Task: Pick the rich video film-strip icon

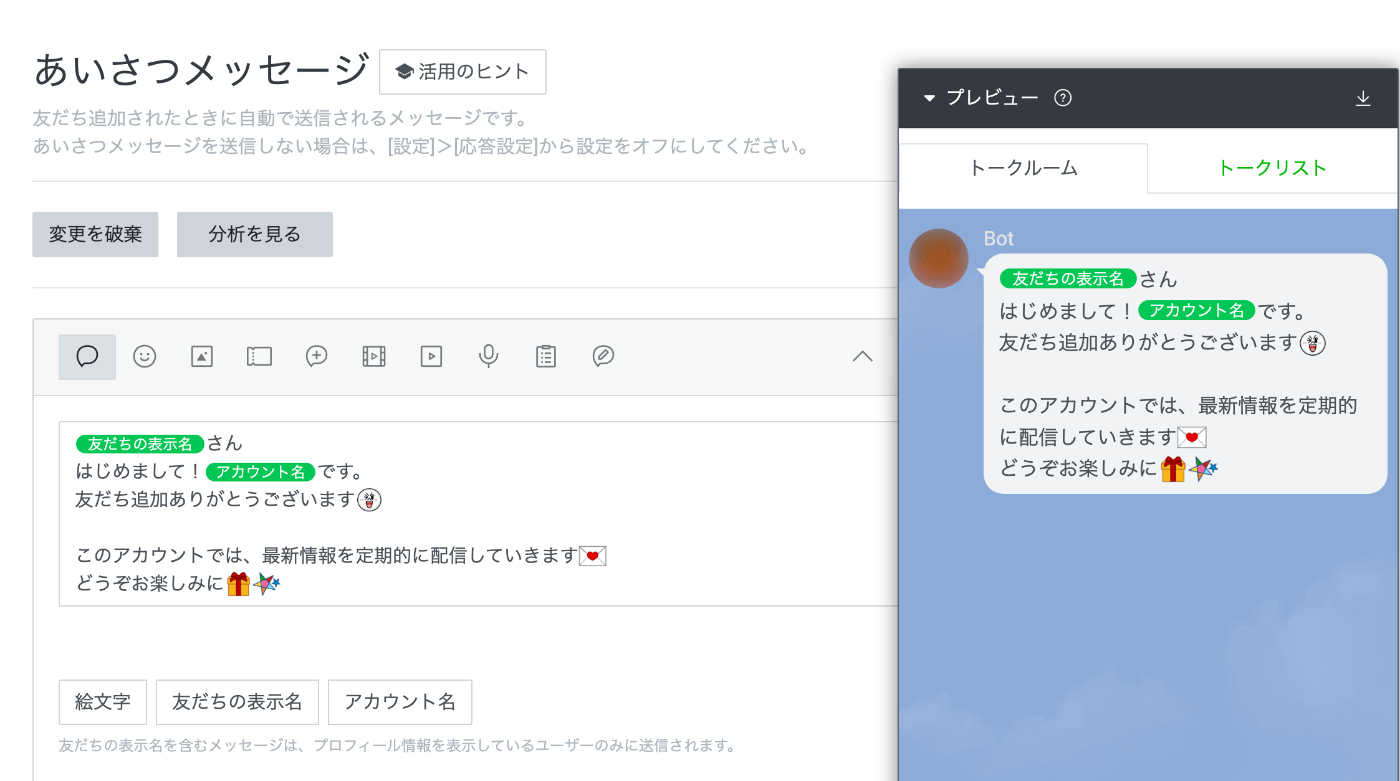Action: 374,356
